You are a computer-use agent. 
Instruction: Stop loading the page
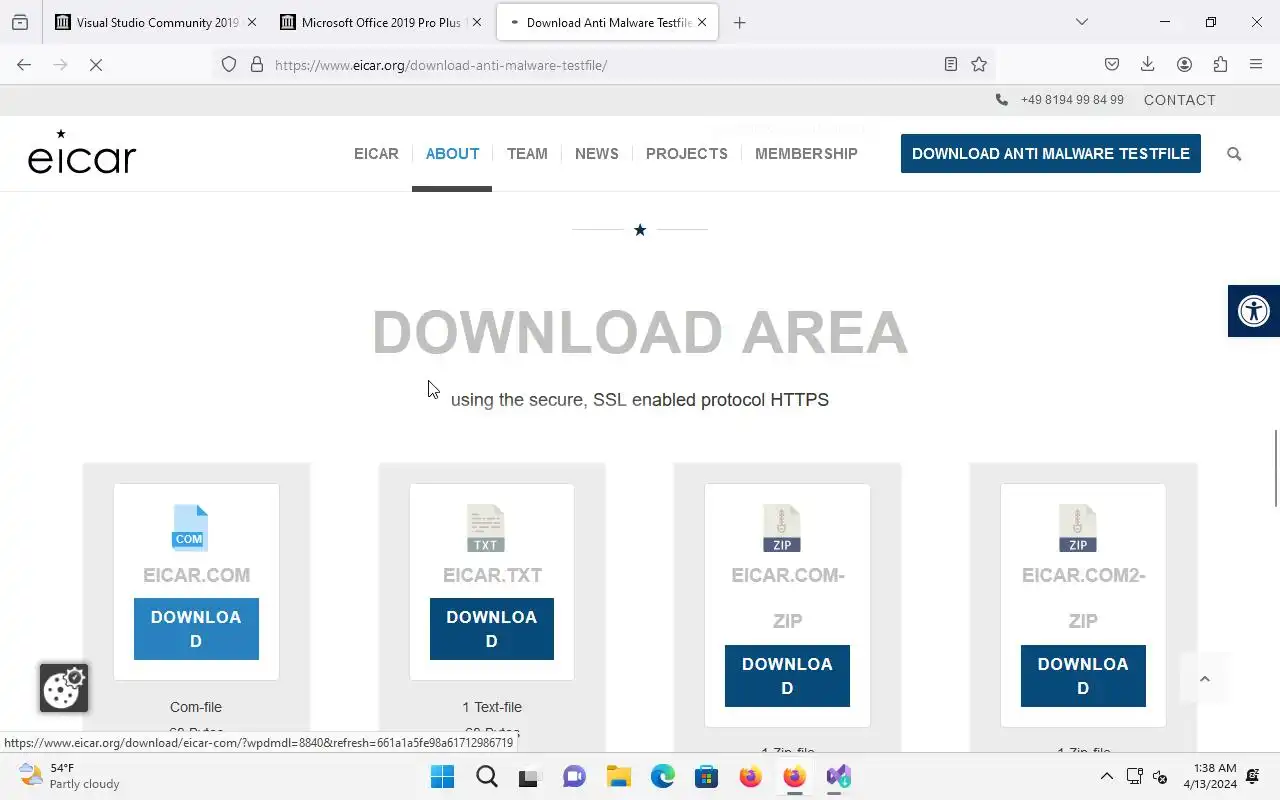[96, 65]
